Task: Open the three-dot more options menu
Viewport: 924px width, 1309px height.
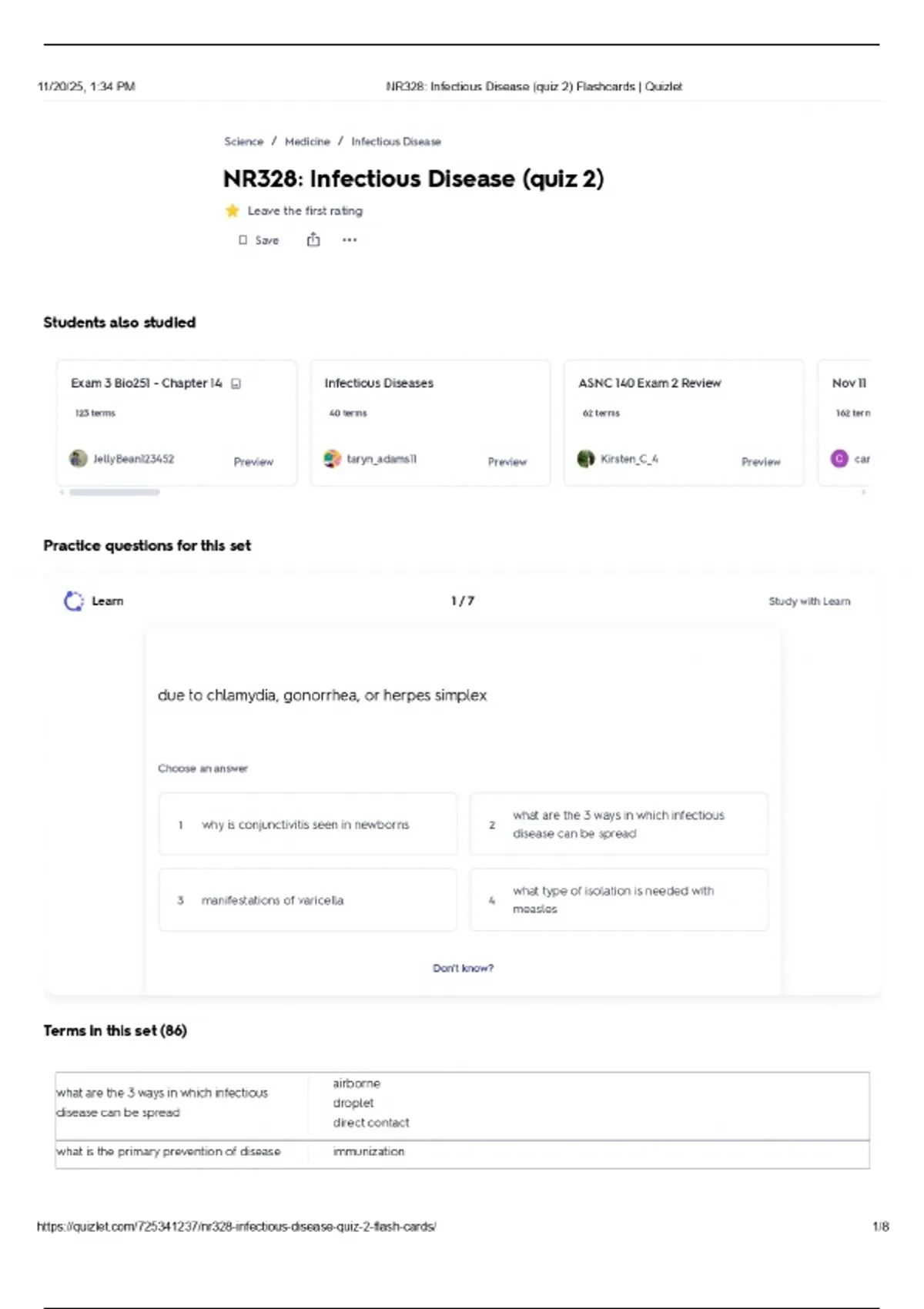Action: (350, 239)
